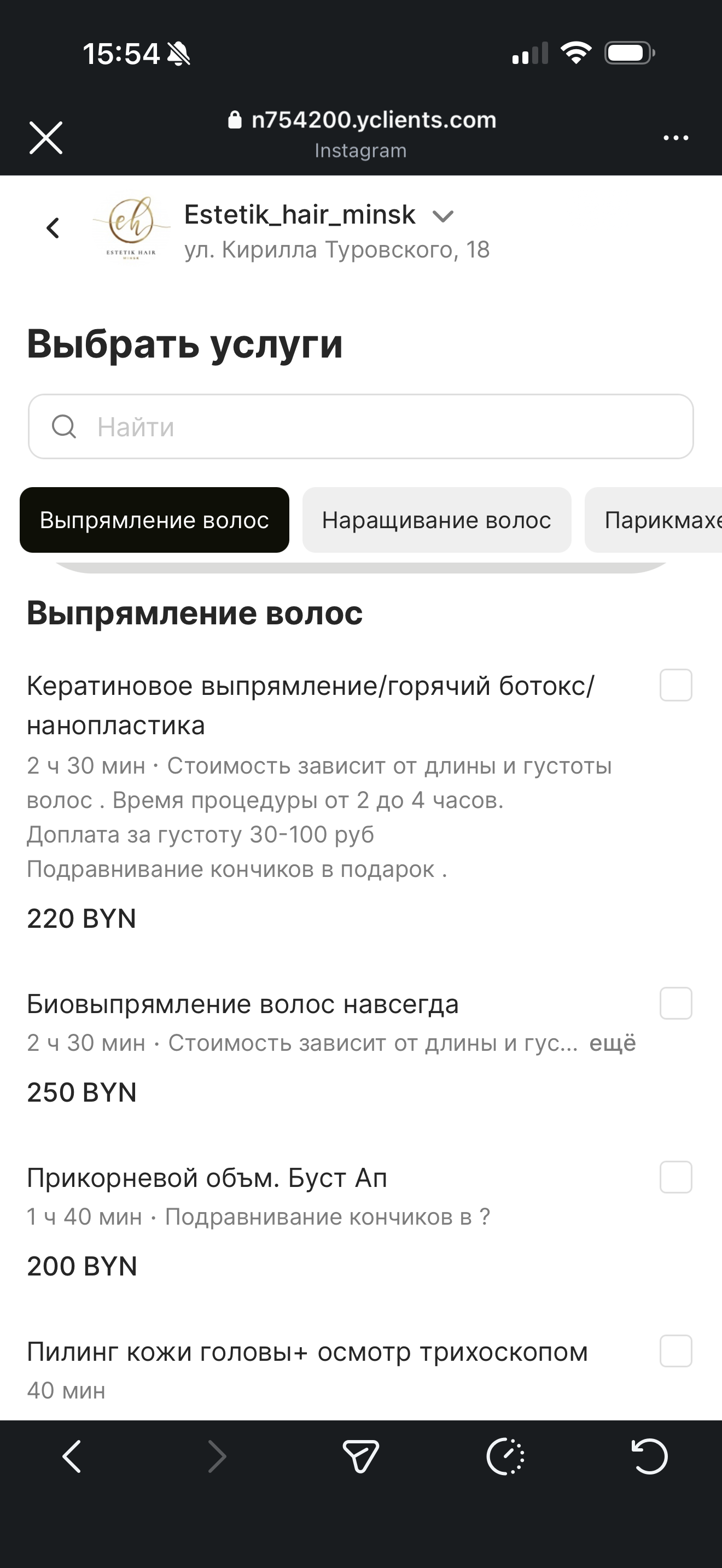This screenshot has width=722, height=1568.
Task: Open the three-dot browser options menu
Action: pos(676,138)
